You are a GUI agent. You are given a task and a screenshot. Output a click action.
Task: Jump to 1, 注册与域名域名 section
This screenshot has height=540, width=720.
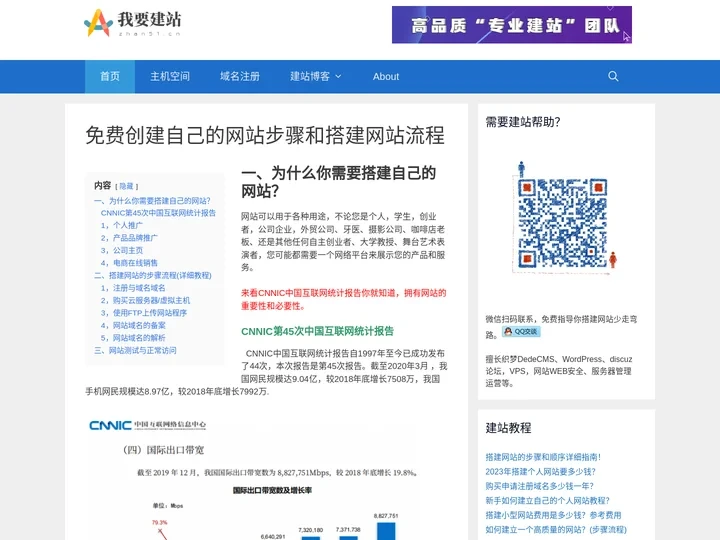(133, 288)
